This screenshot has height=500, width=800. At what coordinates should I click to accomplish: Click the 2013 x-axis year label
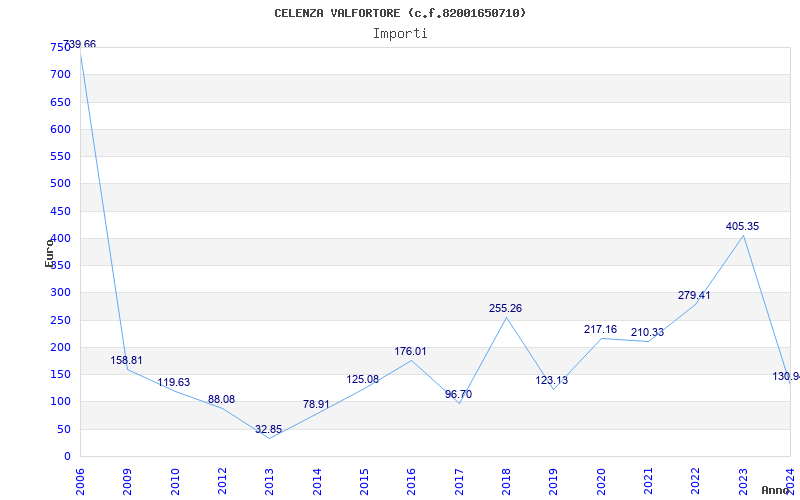coord(270,481)
